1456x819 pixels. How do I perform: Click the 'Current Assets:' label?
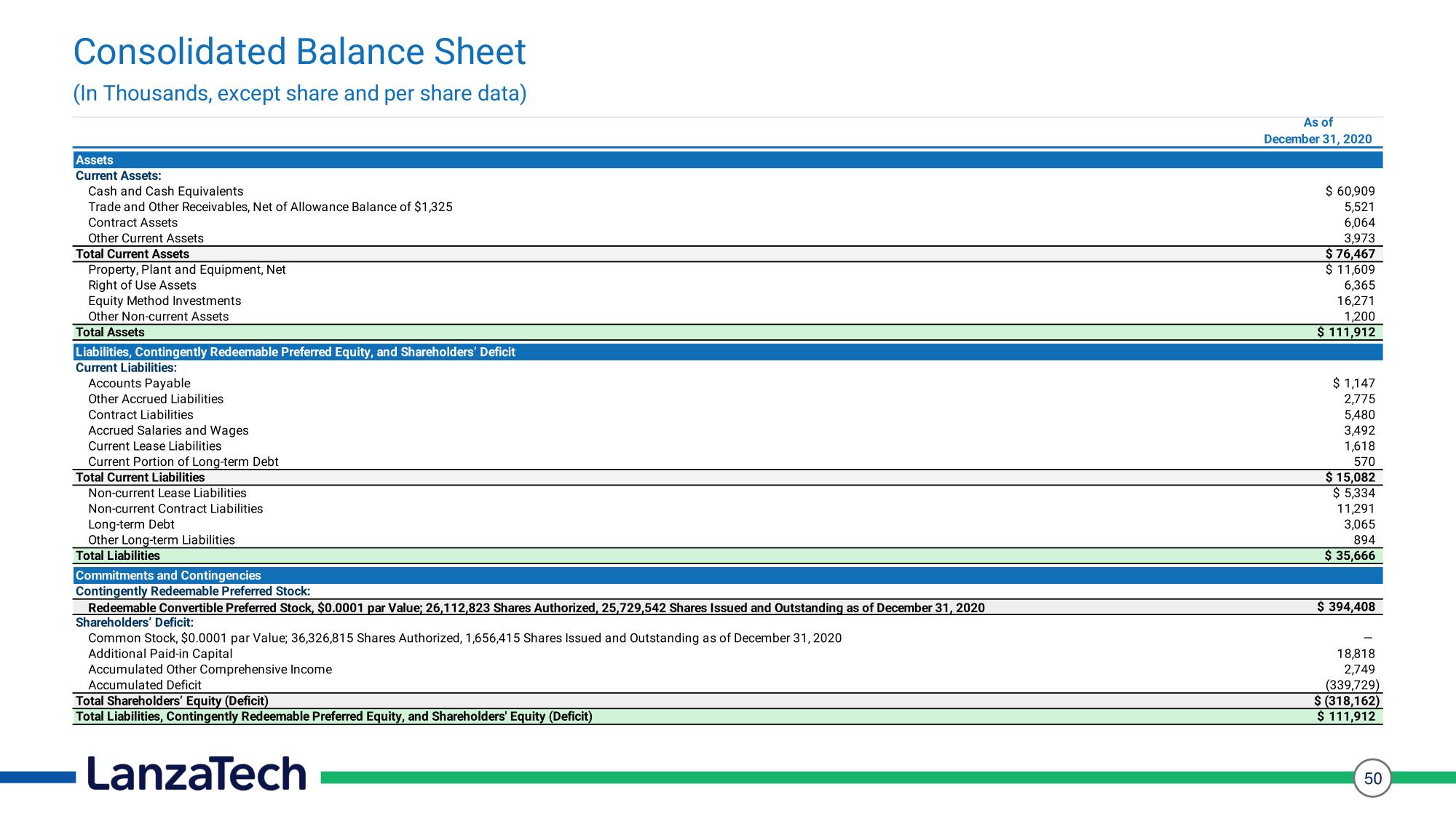pyautogui.click(x=119, y=175)
